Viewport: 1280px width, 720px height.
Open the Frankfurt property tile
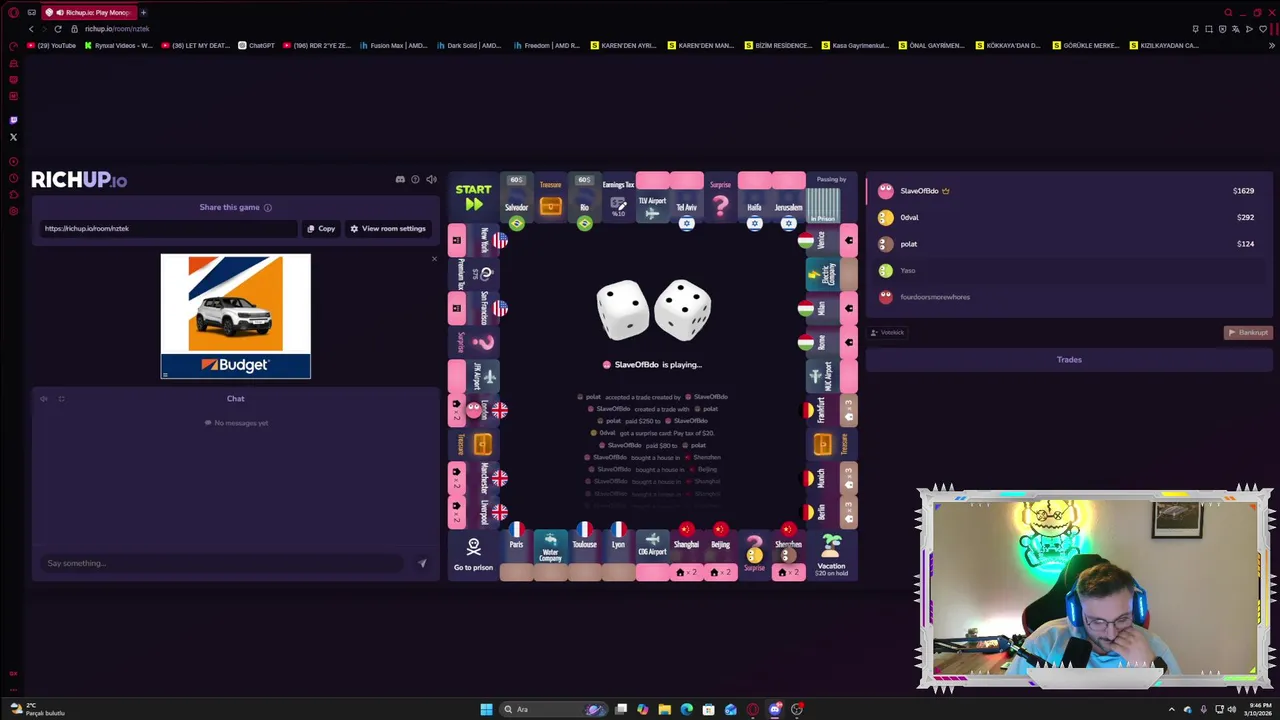[831, 410]
